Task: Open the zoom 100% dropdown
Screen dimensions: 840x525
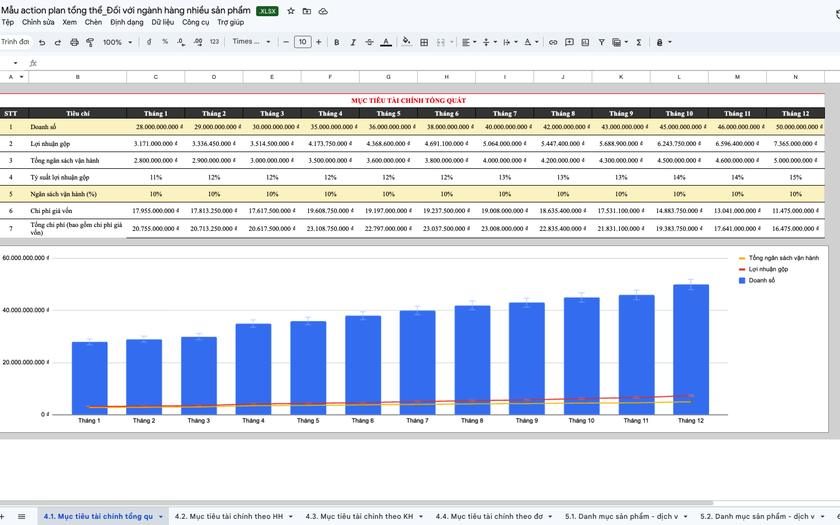Action: coord(117,42)
